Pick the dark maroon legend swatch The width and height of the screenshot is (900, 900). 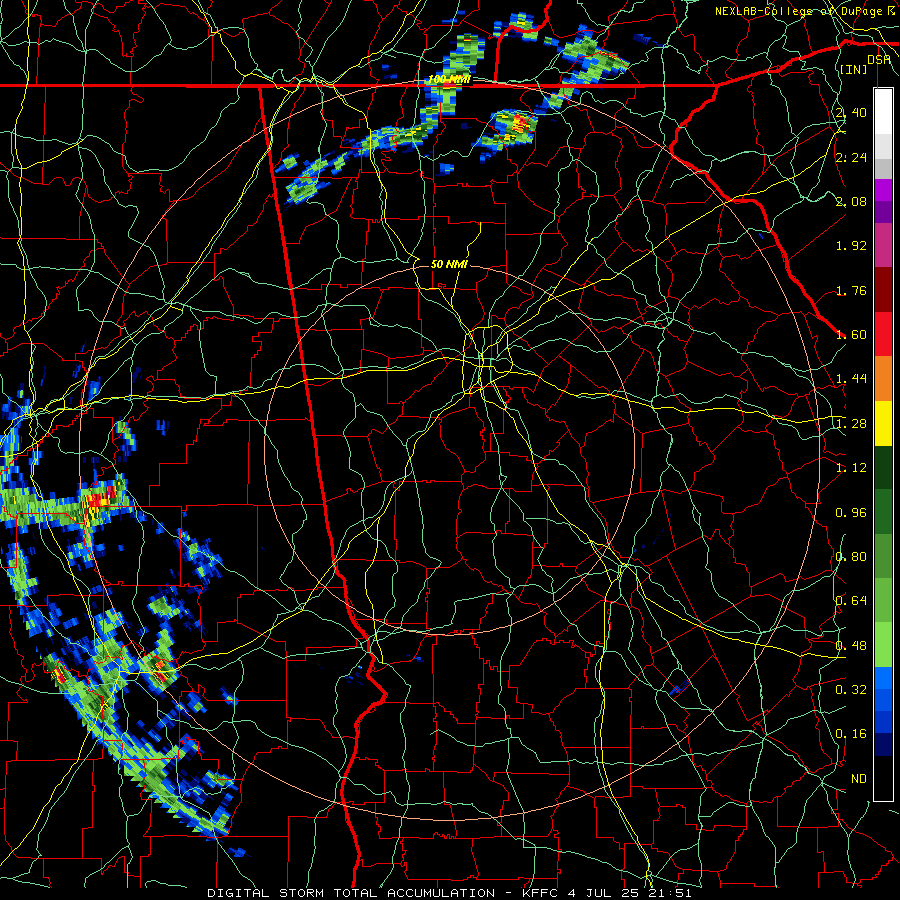coord(883,290)
